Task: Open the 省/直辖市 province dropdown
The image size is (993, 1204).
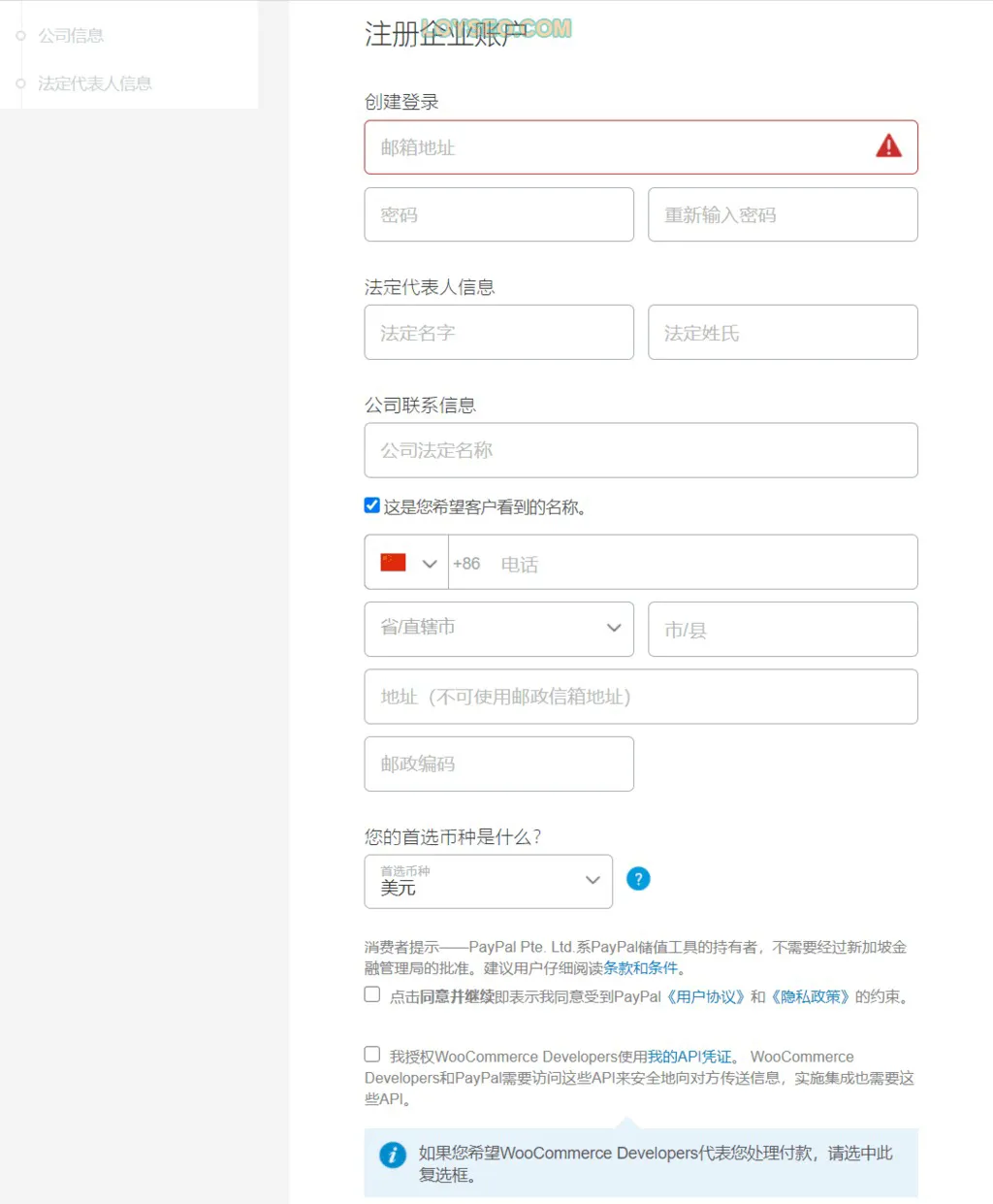Action: click(498, 629)
